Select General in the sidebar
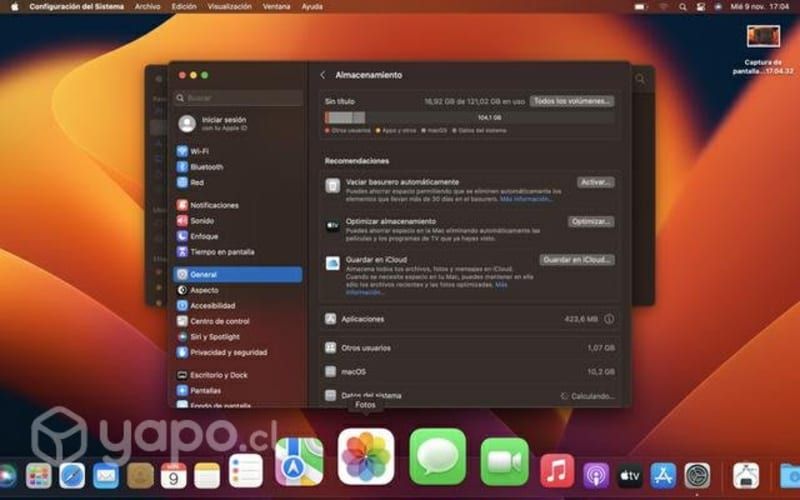This screenshot has width=800, height=500. point(238,274)
